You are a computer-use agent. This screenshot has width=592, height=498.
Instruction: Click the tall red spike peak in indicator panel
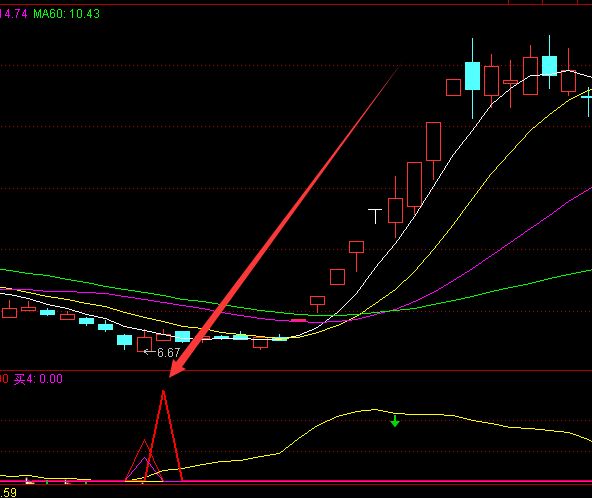163,393
